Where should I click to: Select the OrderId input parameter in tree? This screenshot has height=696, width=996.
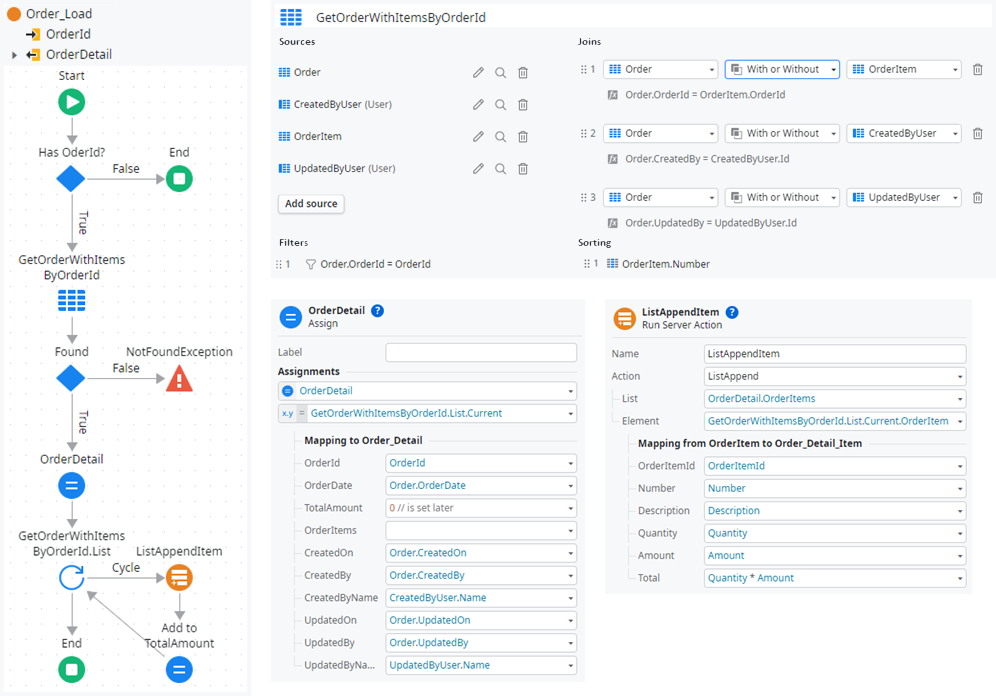[68, 34]
